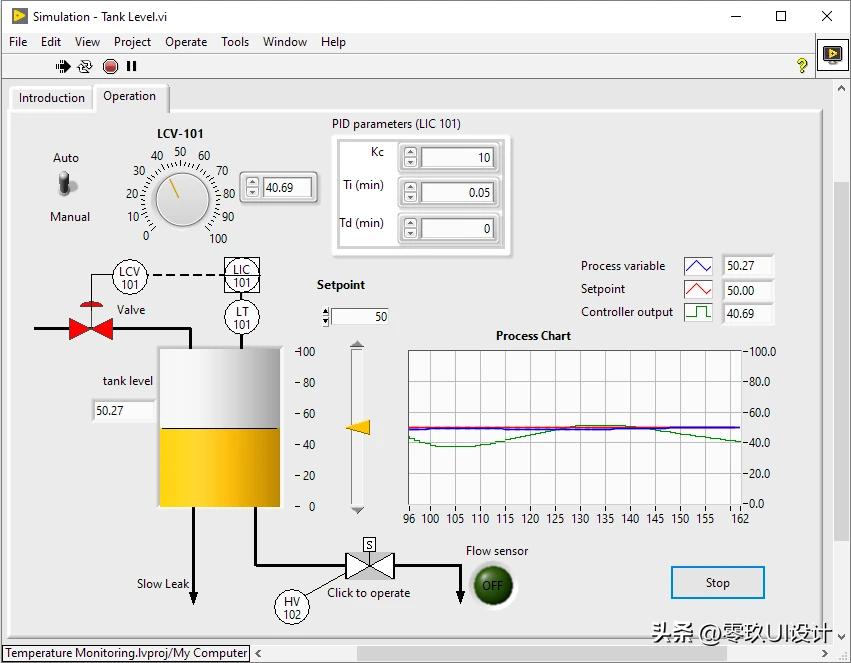Turn on the Flow sensor OFF LED
This screenshot has height=663, width=851.
(x=492, y=586)
